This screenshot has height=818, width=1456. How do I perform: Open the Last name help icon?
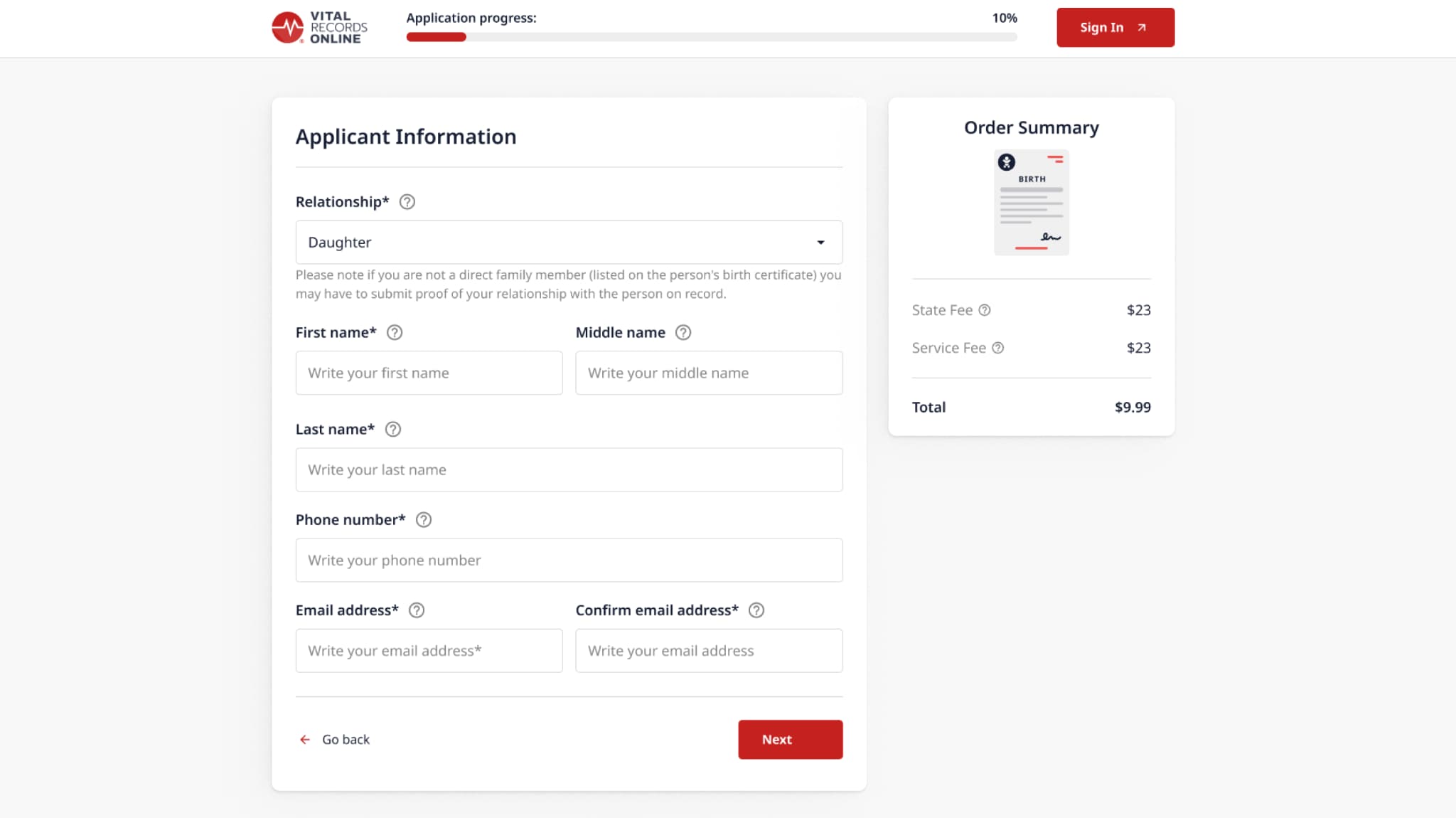click(393, 429)
